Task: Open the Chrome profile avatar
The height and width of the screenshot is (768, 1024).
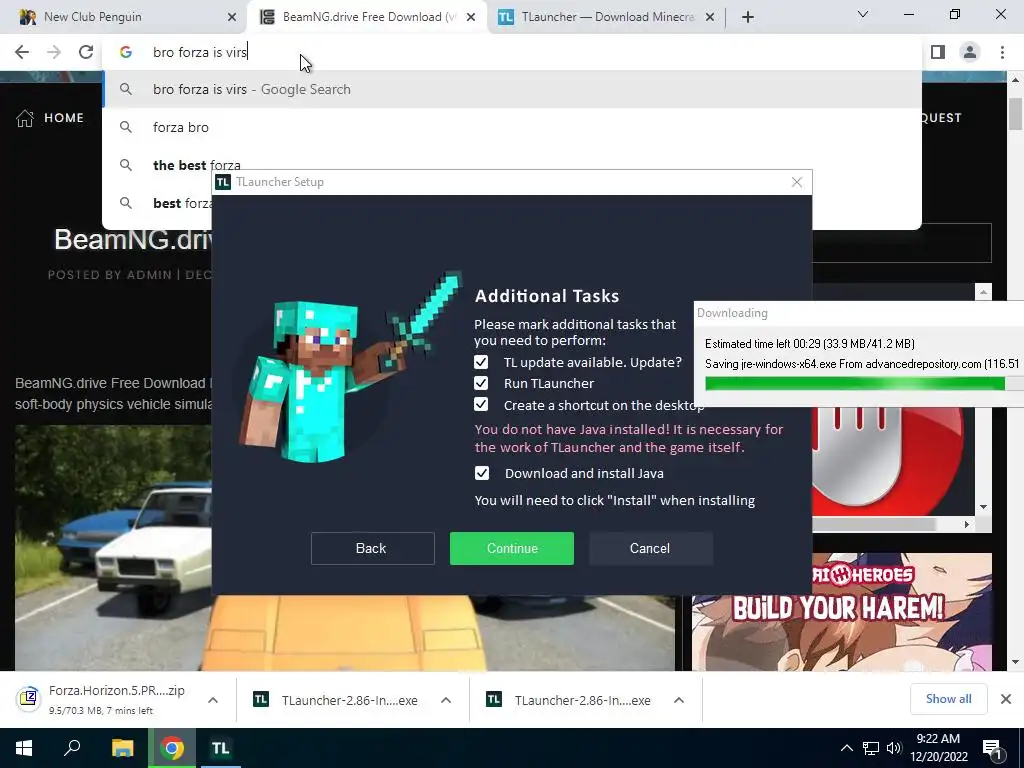Action: (x=970, y=52)
